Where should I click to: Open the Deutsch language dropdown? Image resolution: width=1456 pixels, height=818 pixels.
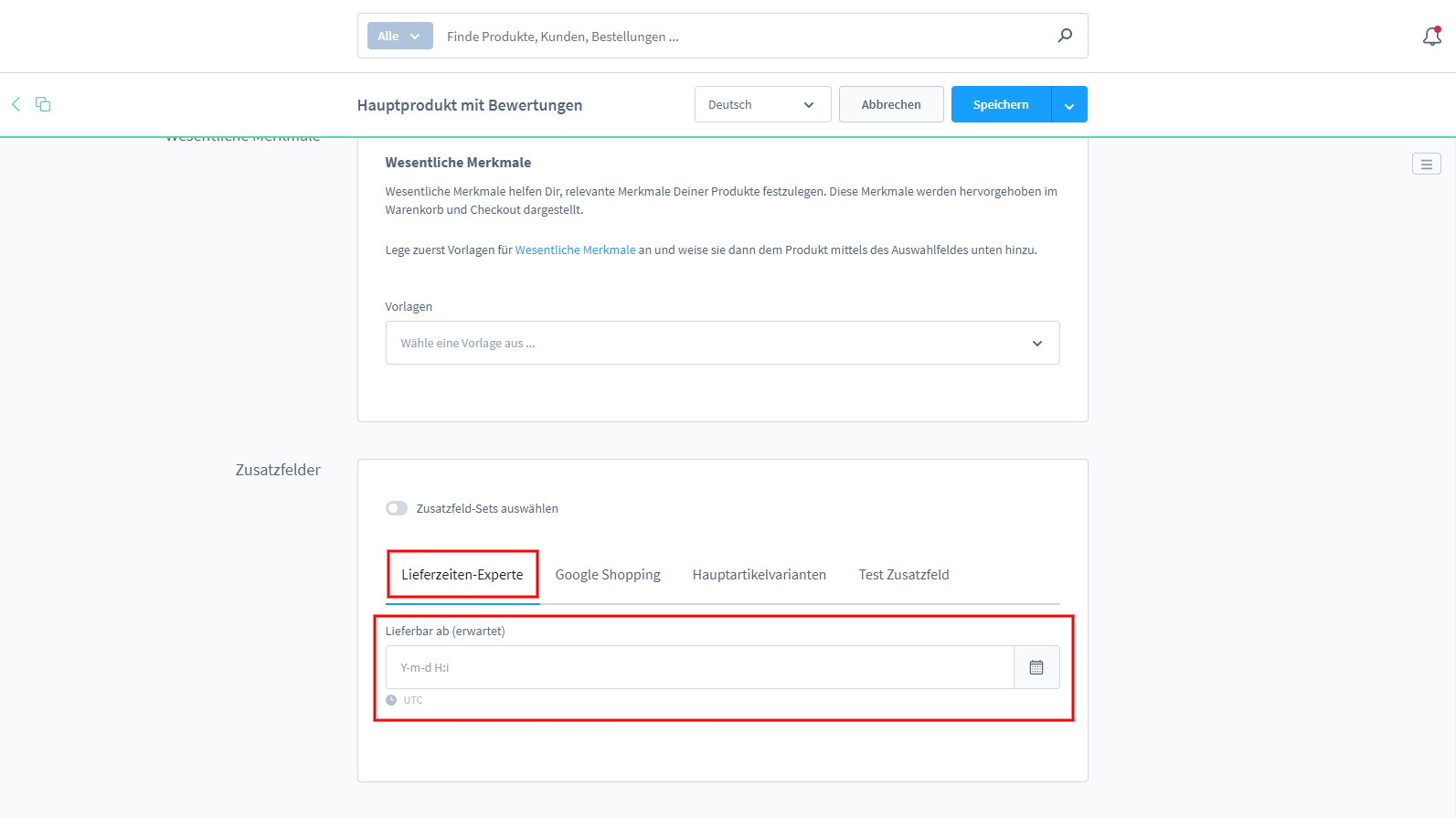(x=762, y=104)
